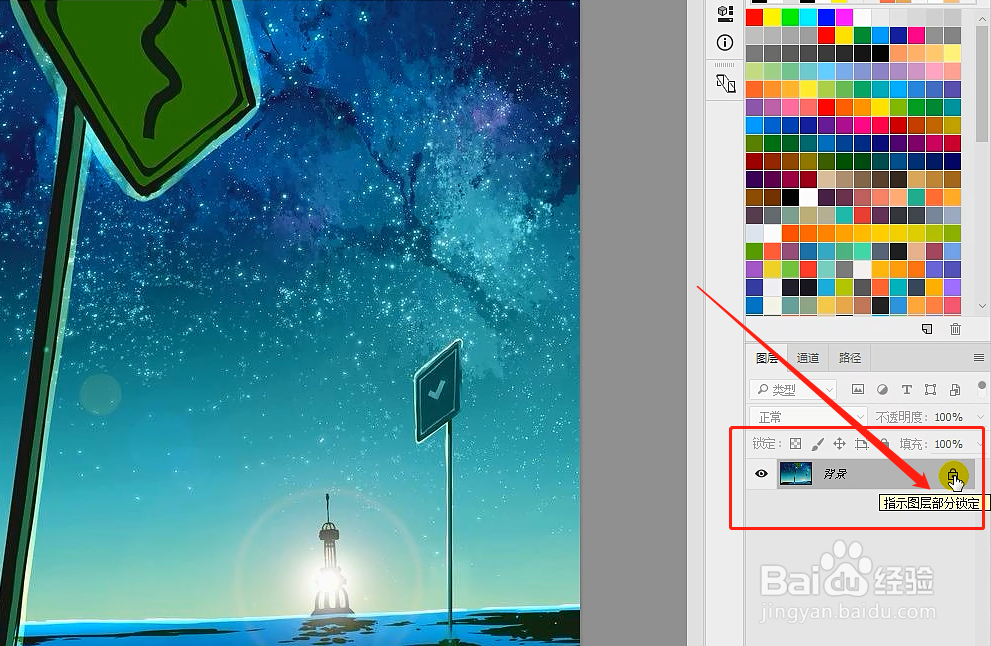Open the 类型 layer filter dropdown

793,389
